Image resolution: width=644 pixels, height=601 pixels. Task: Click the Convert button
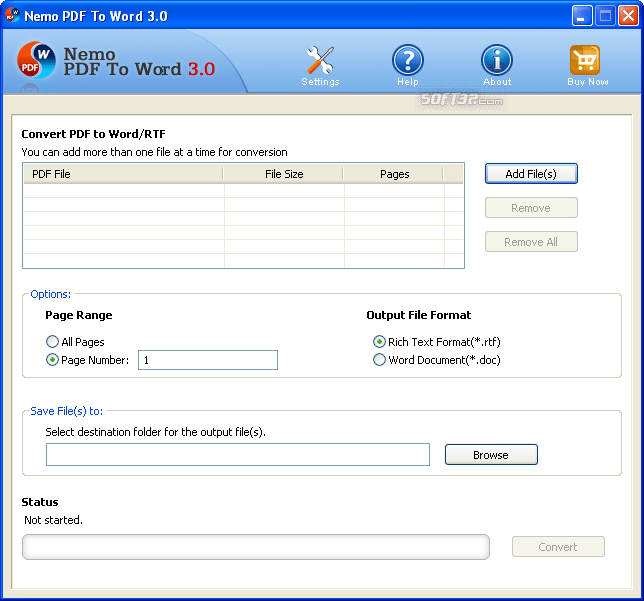tap(558, 547)
